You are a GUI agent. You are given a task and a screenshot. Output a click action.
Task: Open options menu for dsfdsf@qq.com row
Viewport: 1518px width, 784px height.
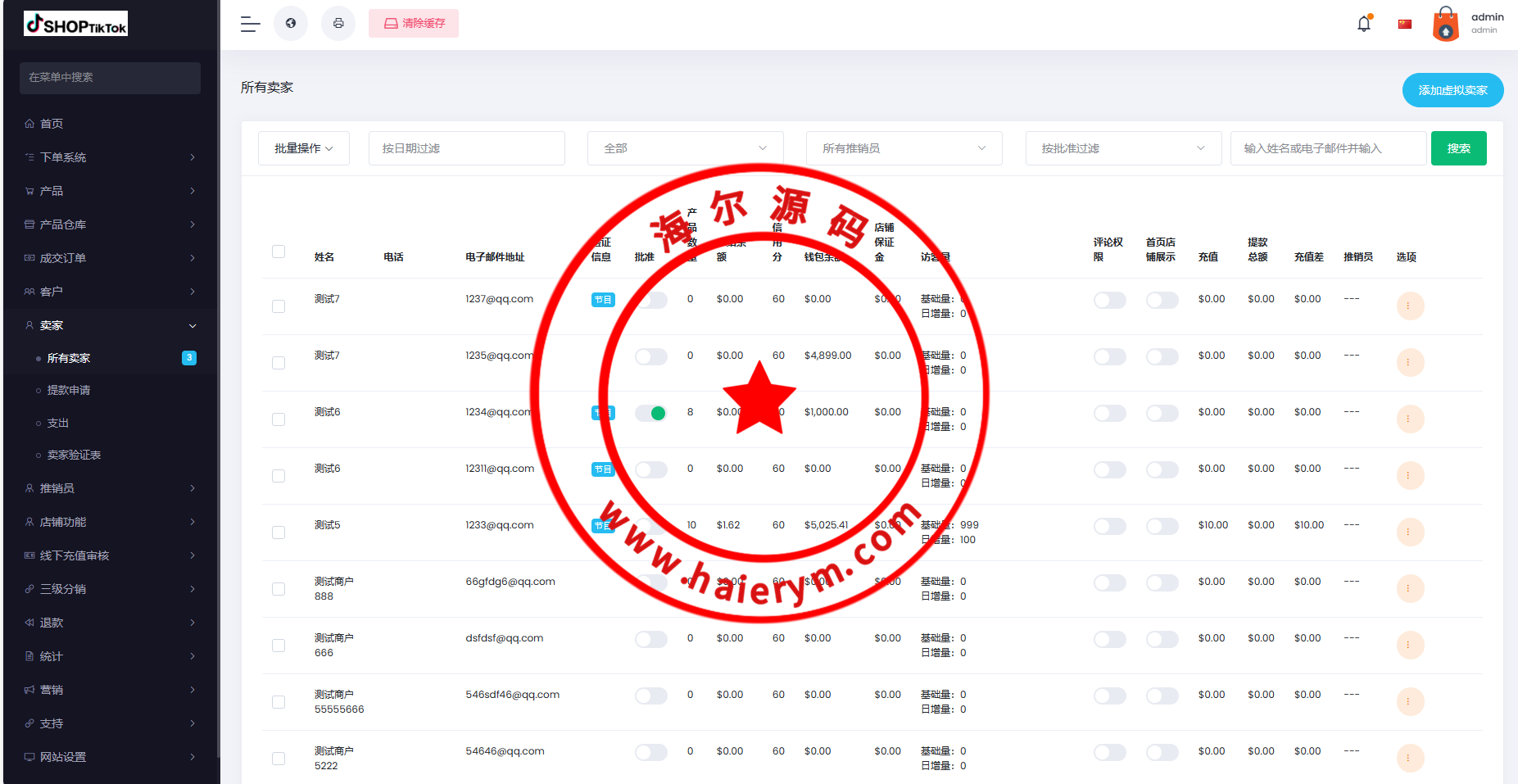click(x=1409, y=646)
